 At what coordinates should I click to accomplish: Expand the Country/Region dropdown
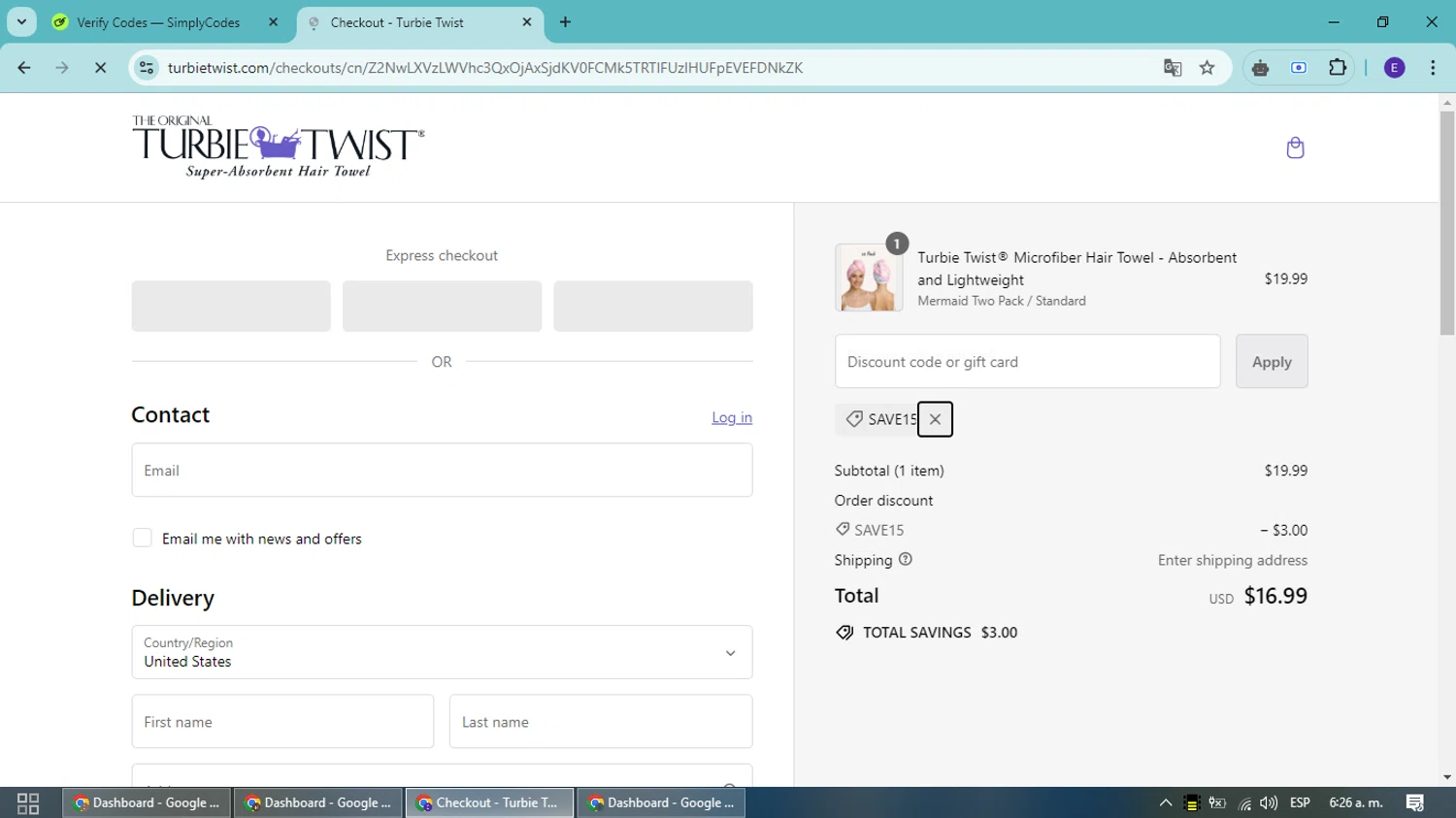442,652
